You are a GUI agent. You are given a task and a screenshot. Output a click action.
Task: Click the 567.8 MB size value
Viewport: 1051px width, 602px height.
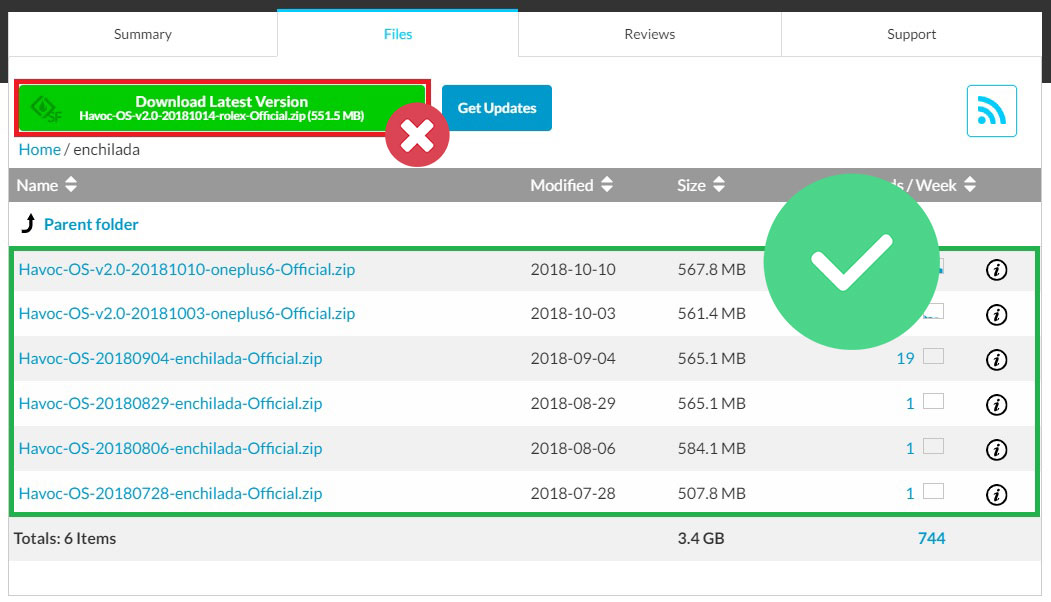[711, 269]
